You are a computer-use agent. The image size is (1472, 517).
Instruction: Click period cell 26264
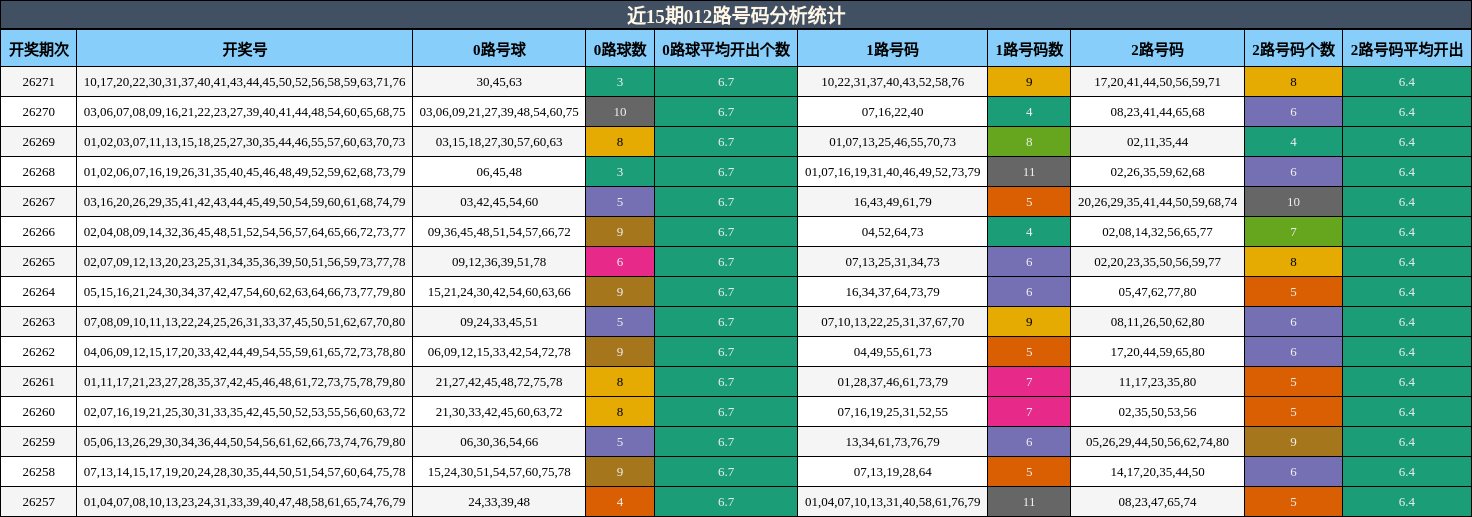point(39,292)
